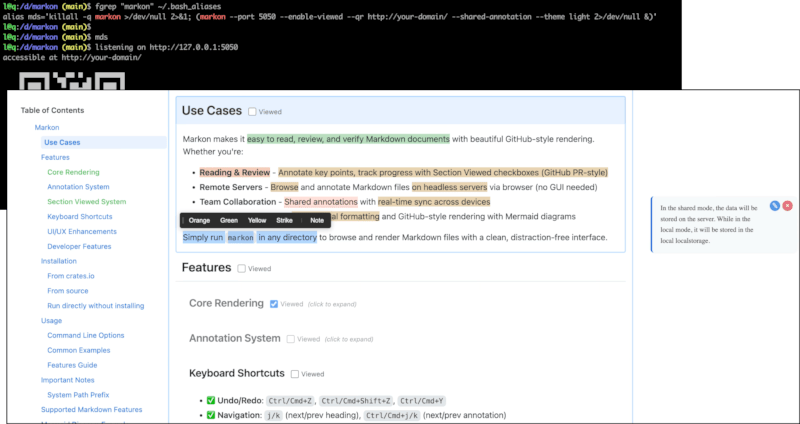Jump to Section Viewed System in the contents
The height and width of the screenshot is (424, 800).
87,201
